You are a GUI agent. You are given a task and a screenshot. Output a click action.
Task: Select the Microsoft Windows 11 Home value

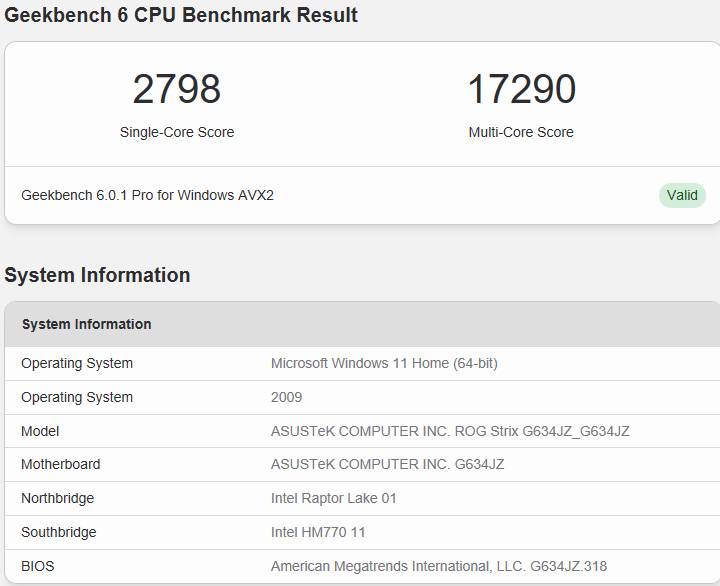[x=384, y=363]
